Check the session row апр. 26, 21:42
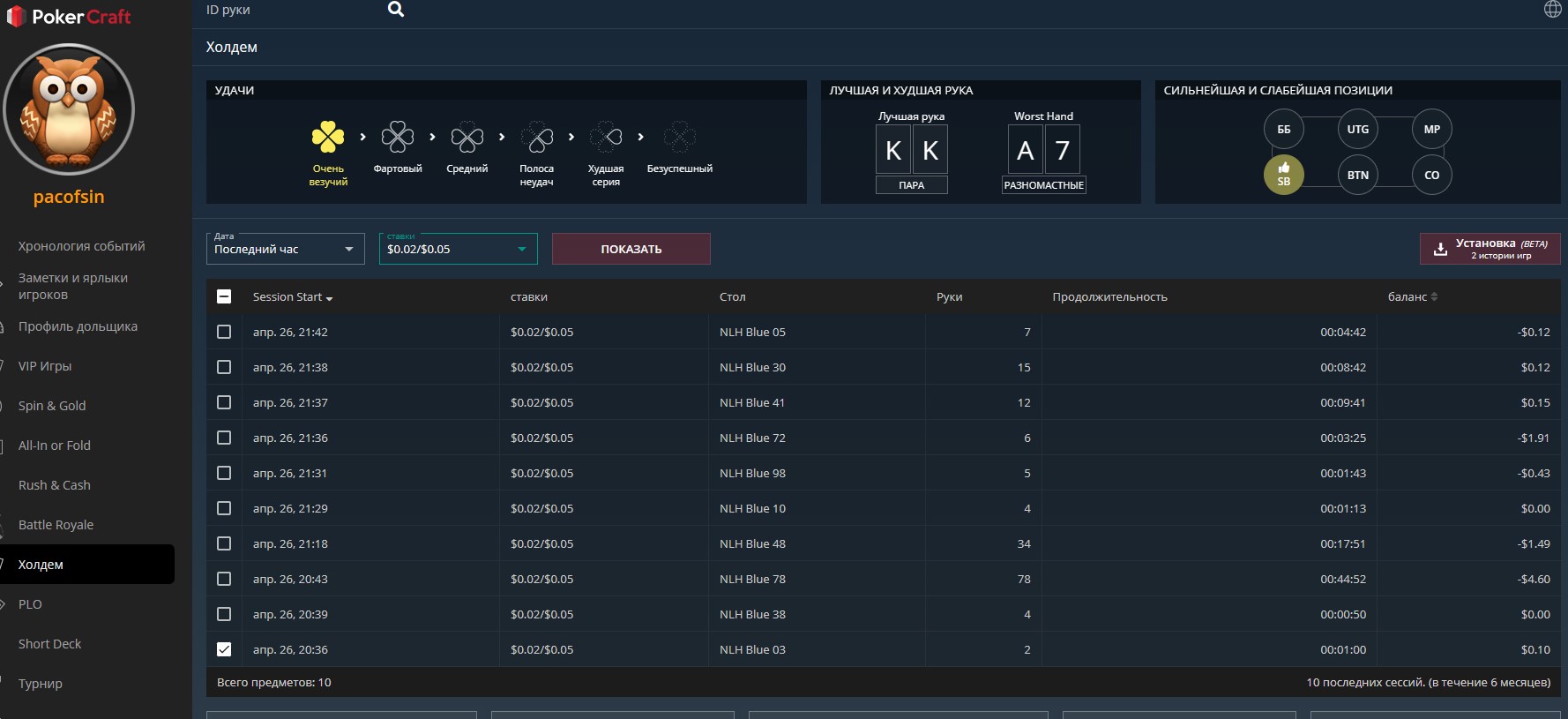The image size is (1568, 719). coord(224,332)
